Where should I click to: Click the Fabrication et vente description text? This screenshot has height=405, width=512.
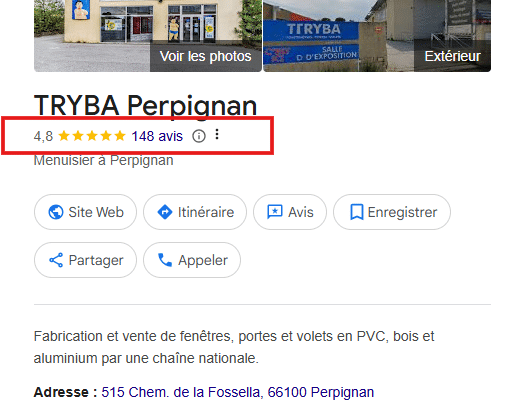click(234, 347)
